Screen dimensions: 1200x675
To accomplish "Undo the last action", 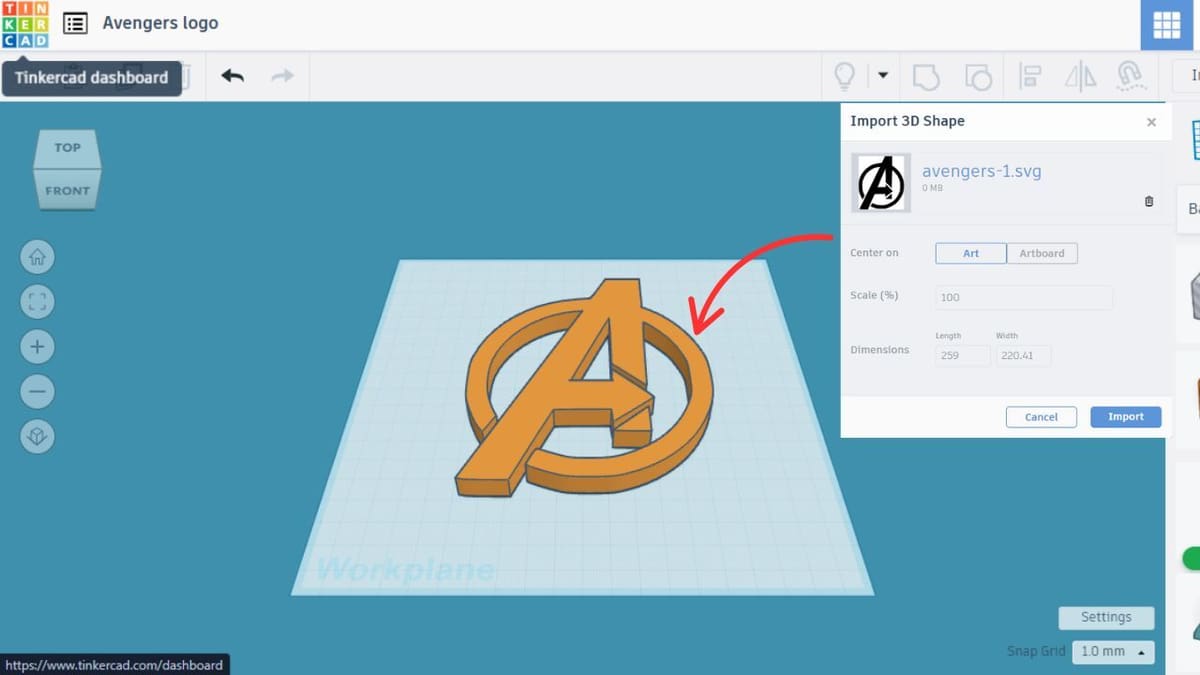I will (x=233, y=76).
